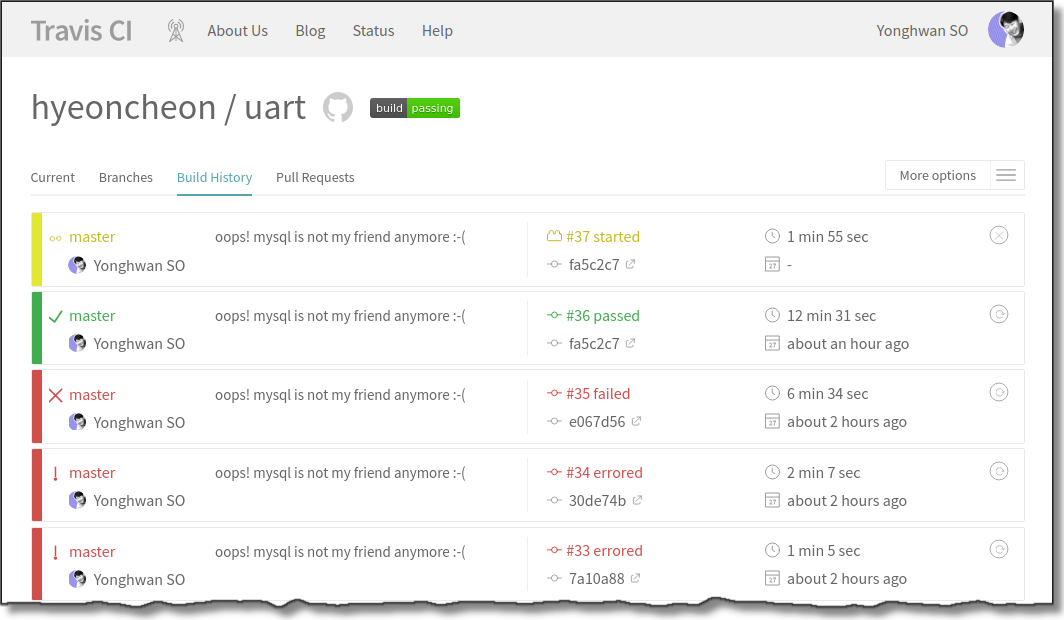Click the Travis CI logo
Viewport: 1064px width, 620px height.
(x=81, y=31)
